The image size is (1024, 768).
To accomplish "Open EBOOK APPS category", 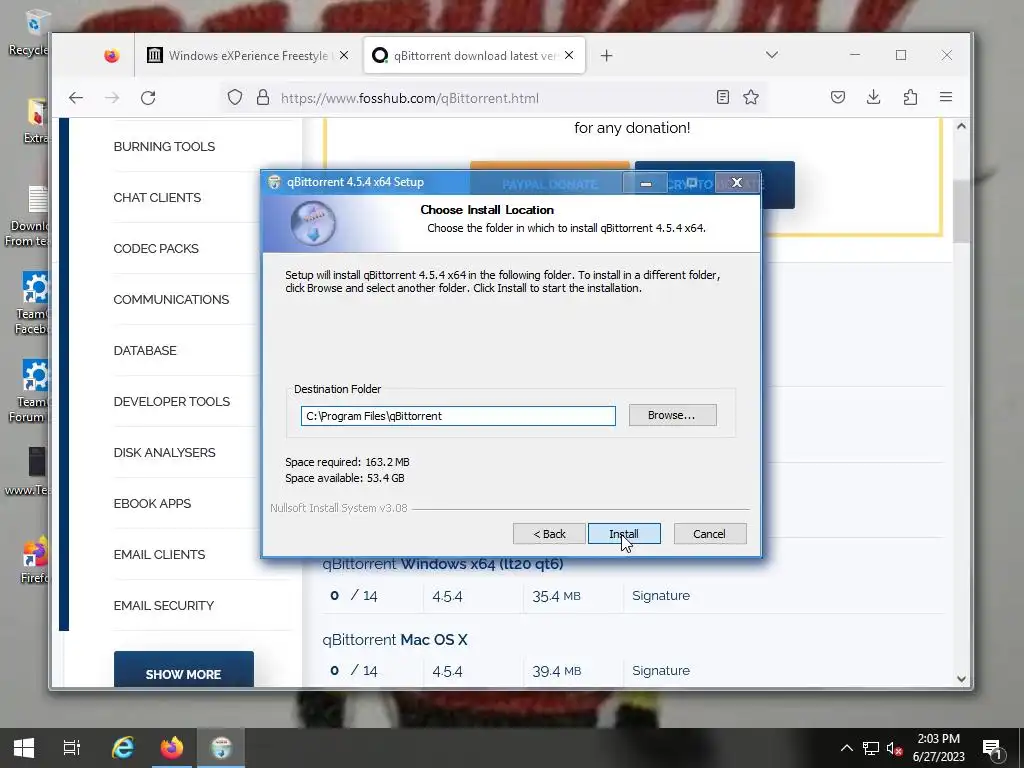I will click(152, 503).
